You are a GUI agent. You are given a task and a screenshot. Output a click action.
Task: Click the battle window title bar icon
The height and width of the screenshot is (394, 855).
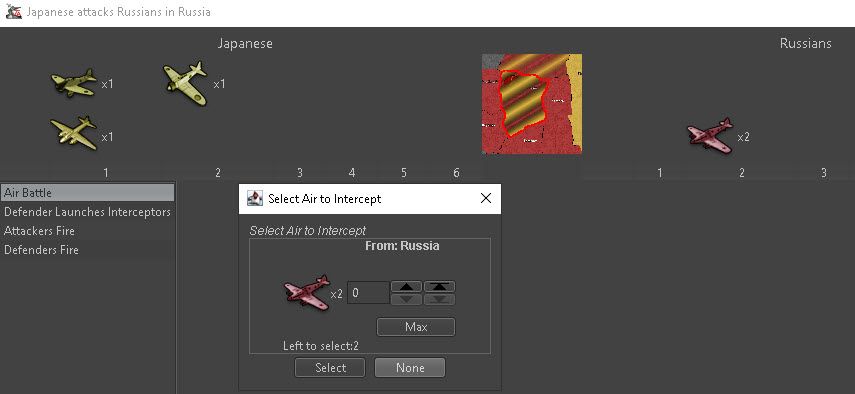13,12
